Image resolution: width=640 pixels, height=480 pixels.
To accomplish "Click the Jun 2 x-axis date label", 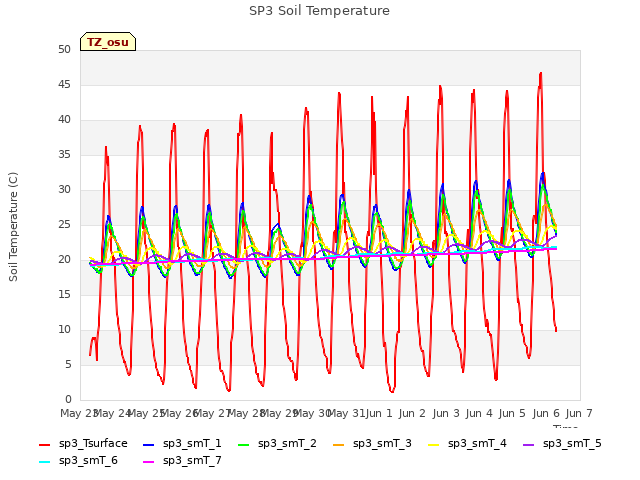I will 412,413.
